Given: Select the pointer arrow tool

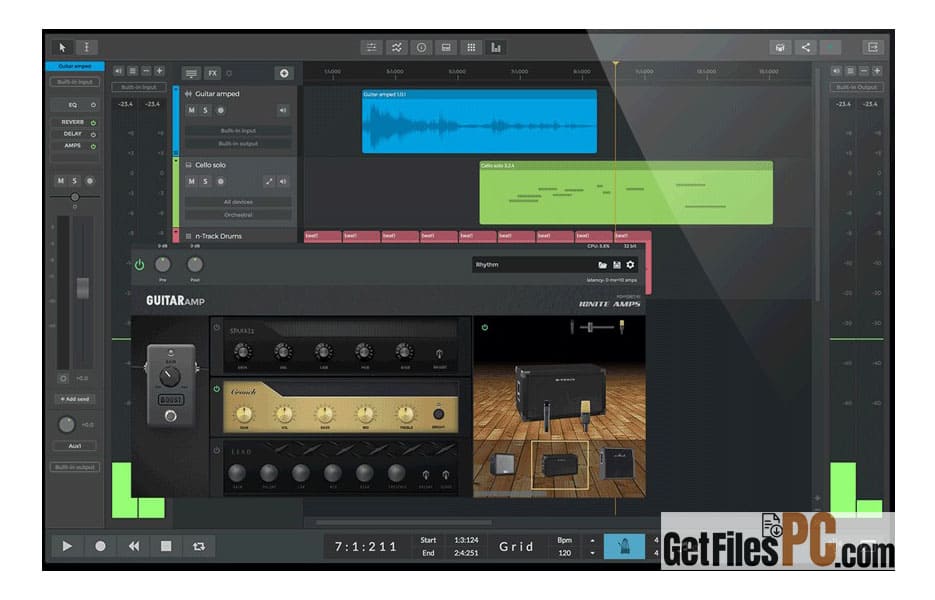Looking at the screenshot, I should tap(62, 47).
